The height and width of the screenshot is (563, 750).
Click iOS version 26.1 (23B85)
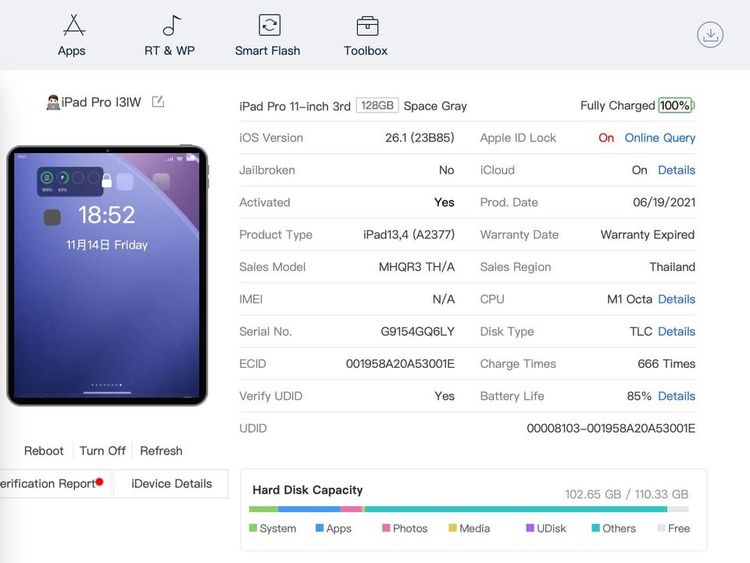[419, 138]
